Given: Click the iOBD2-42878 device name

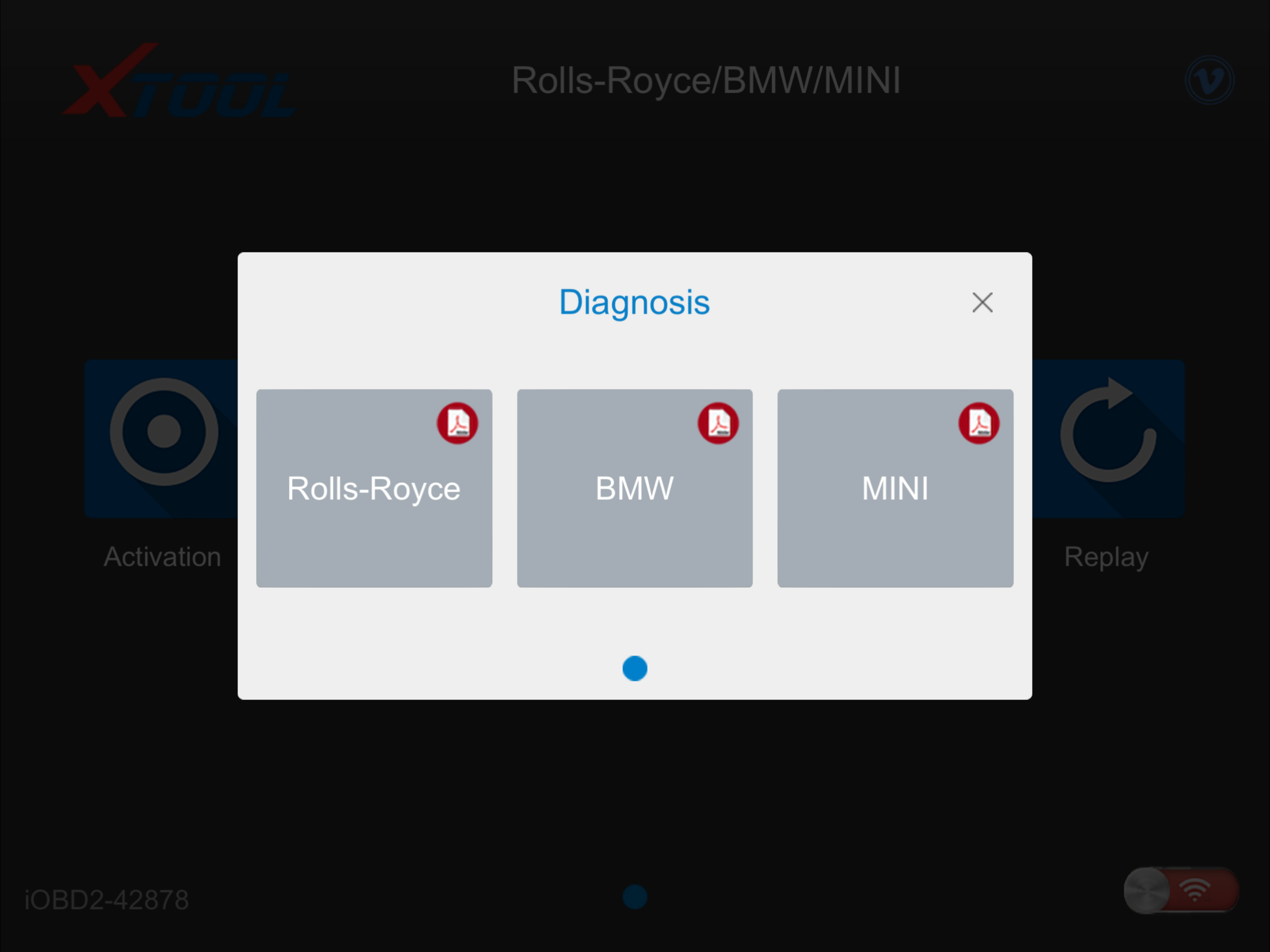Looking at the screenshot, I should [107, 900].
